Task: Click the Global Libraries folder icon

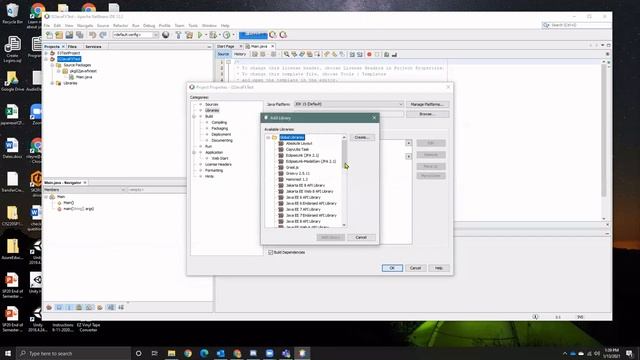Action: click(x=275, y=138)
